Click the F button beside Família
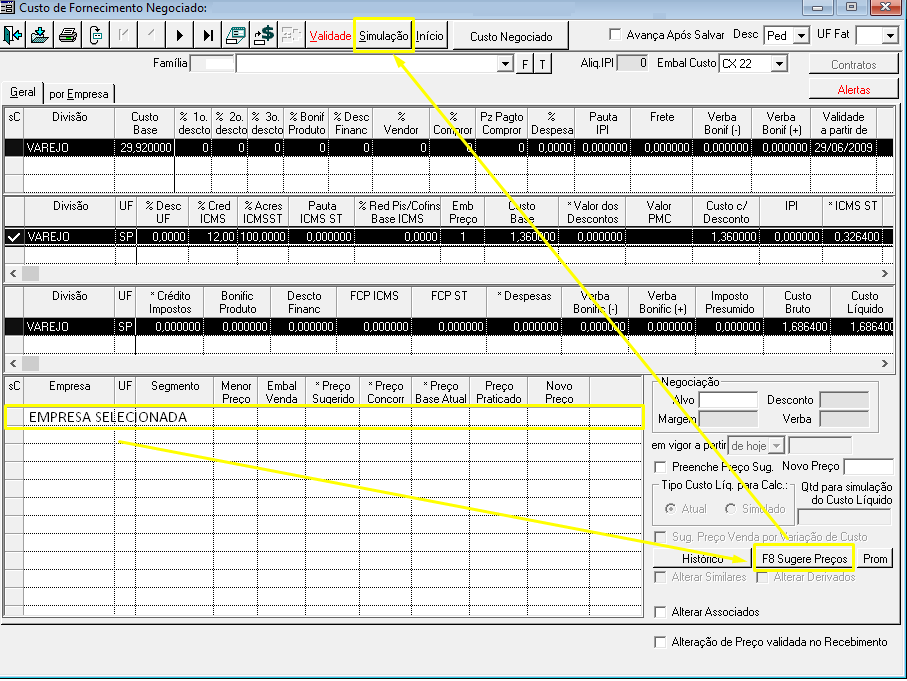 tap(525, 64)
